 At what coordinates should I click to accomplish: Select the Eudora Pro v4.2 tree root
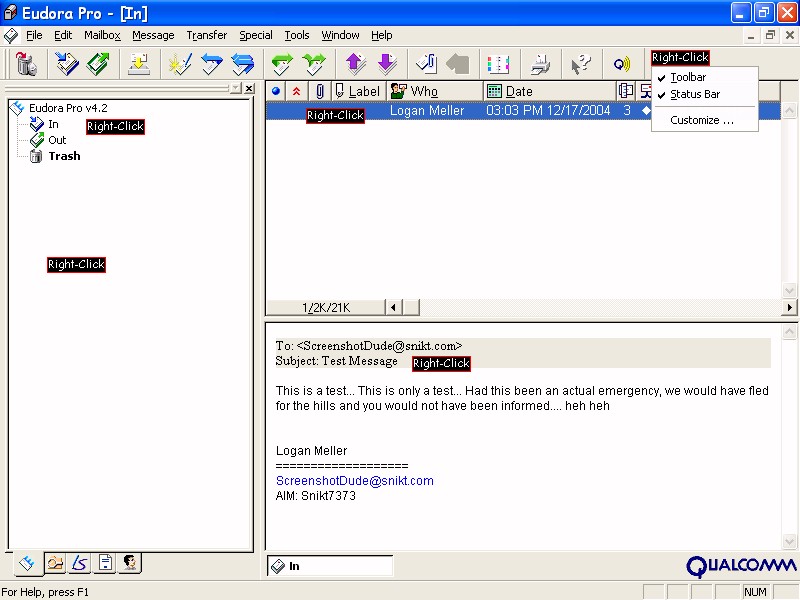(68, 108)
